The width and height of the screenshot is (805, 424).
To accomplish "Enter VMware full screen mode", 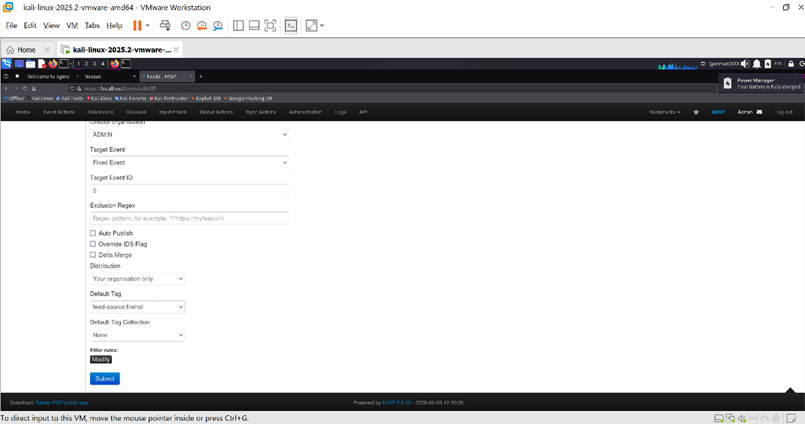I will (270, 26).
